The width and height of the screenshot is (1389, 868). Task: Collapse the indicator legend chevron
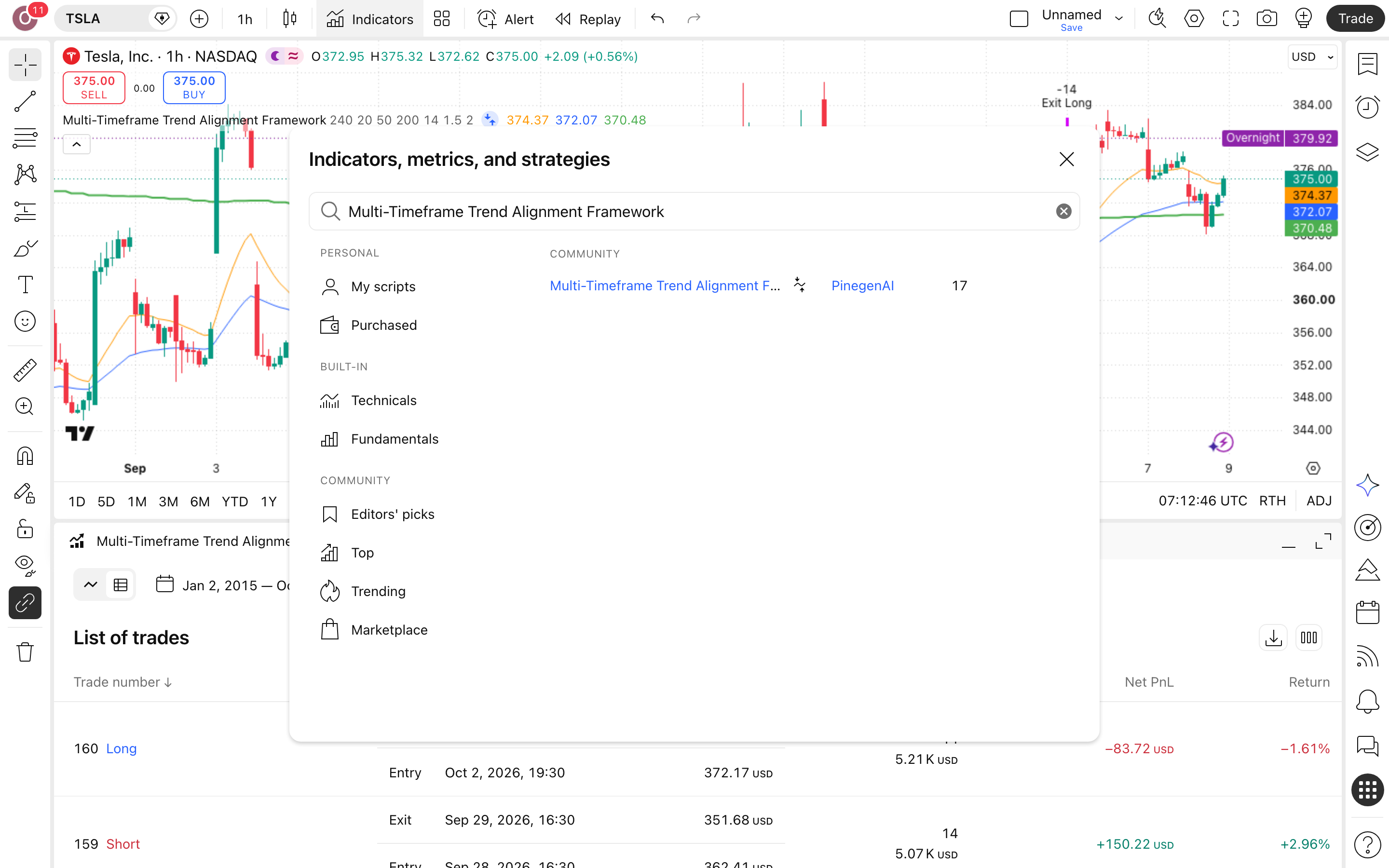(76, 144)
